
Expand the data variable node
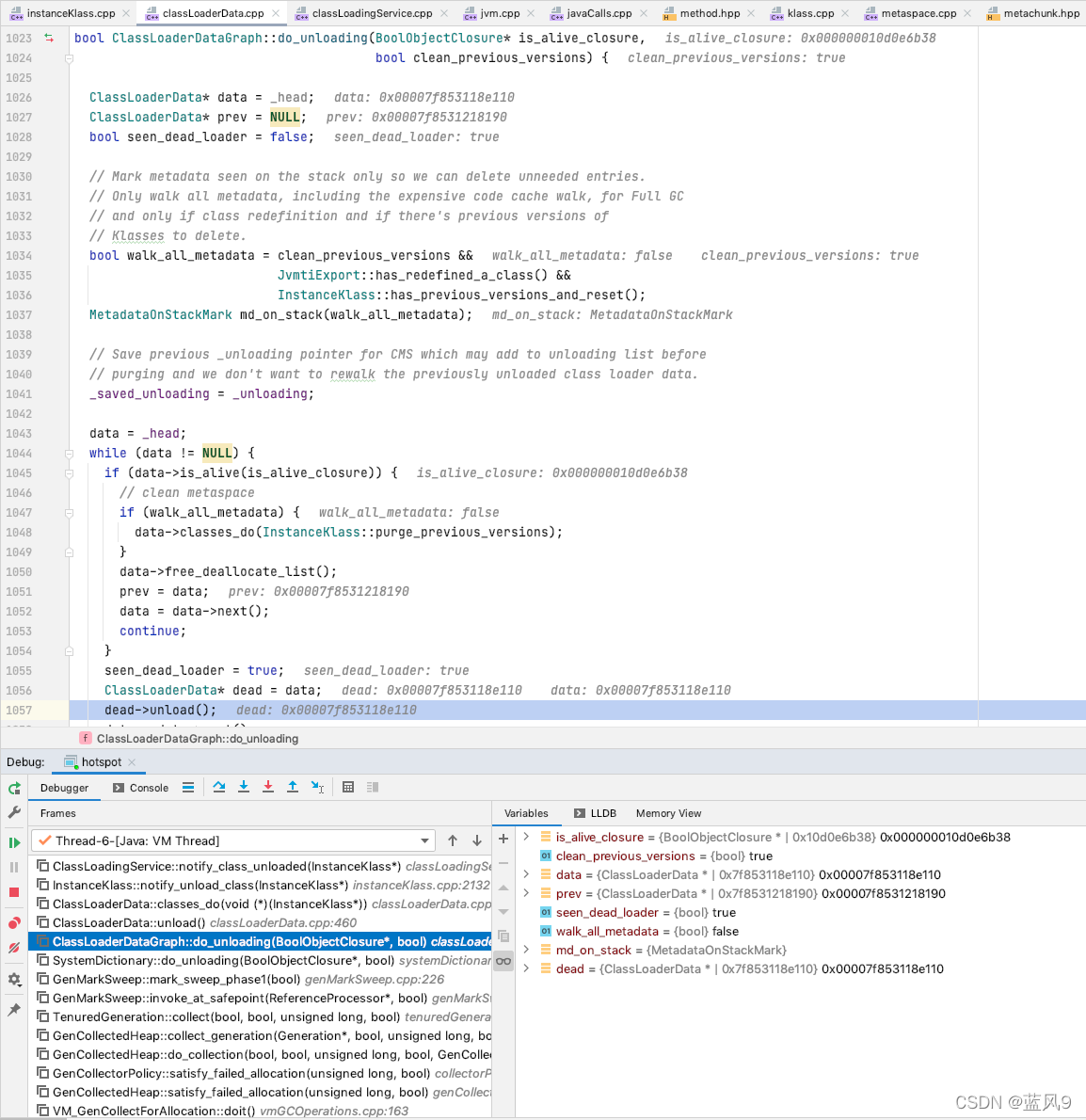coord(526,874)
